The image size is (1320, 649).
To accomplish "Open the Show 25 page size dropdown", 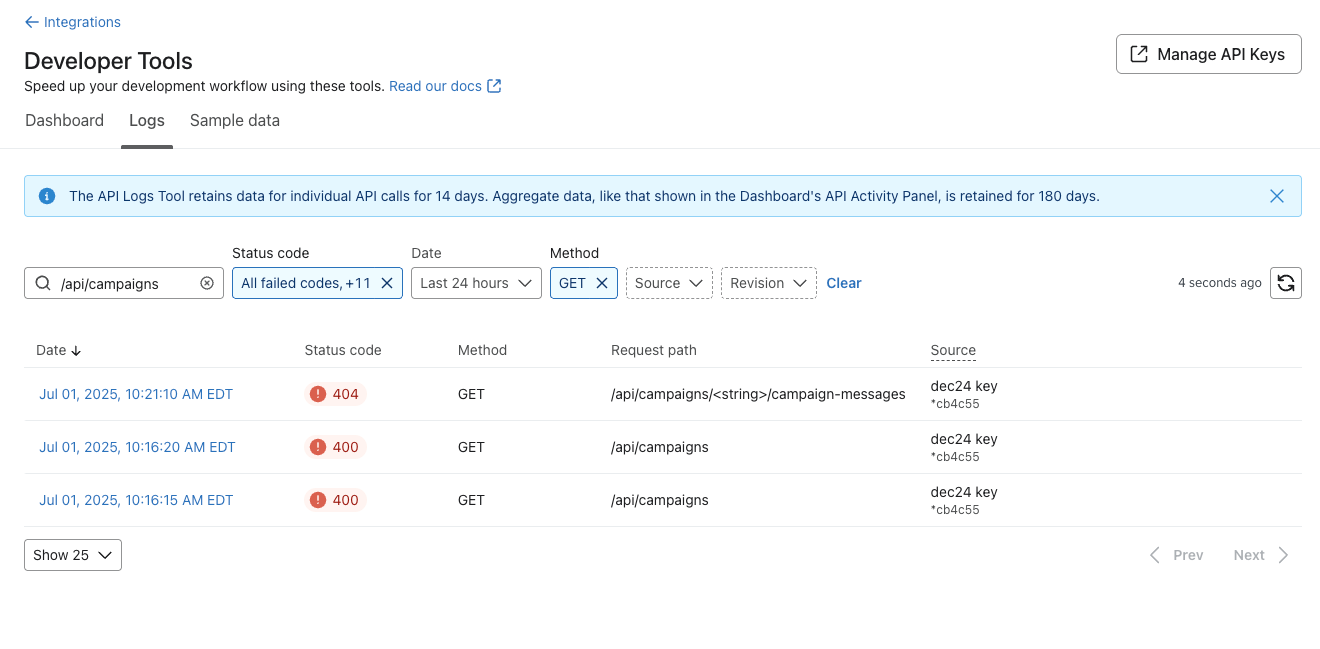I will pyautogui.click(x=73, y=555).
